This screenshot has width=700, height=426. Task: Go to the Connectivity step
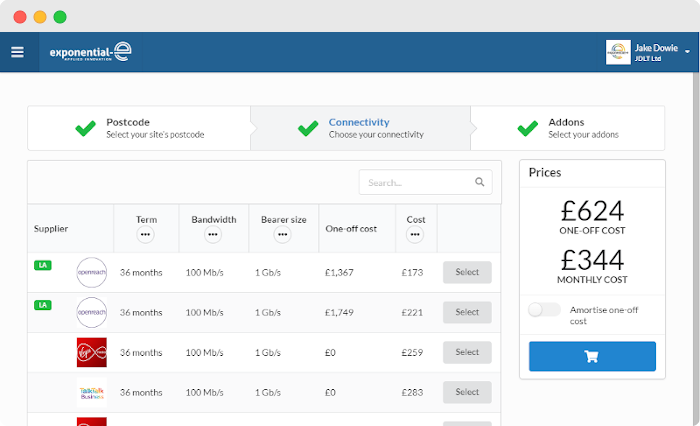click(x=361, y=128)
